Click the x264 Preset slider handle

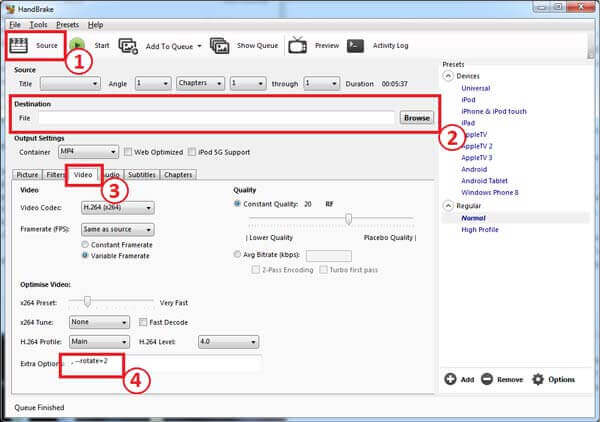(87, 301)
